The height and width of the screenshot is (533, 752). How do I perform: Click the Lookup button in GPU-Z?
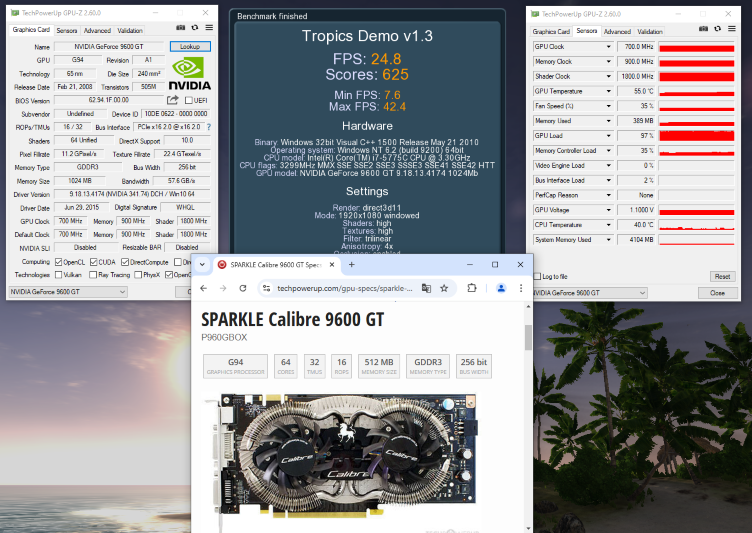190,47
